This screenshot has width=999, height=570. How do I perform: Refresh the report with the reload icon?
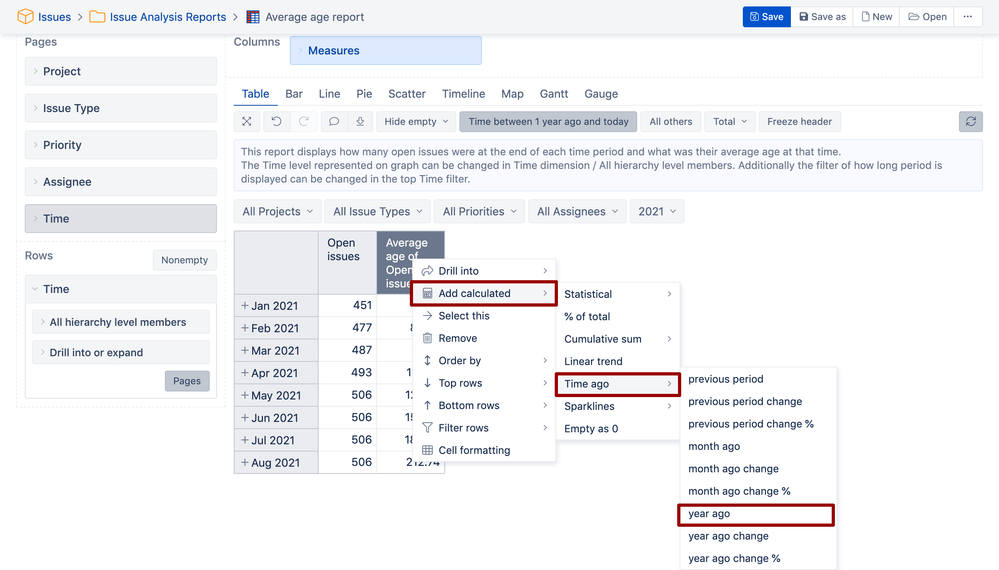970,122
